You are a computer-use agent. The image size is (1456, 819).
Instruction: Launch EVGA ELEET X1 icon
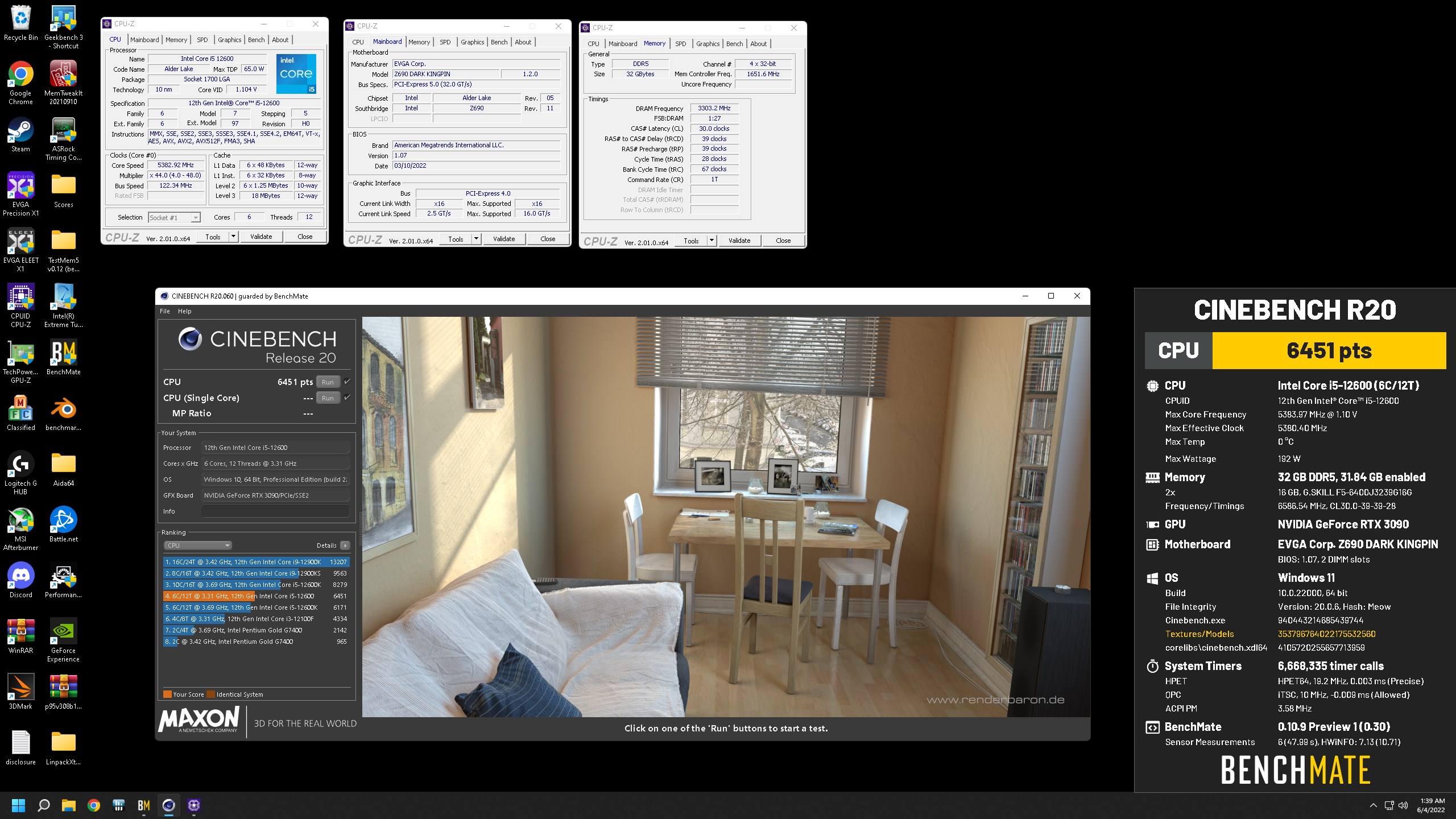pos(20,250)
